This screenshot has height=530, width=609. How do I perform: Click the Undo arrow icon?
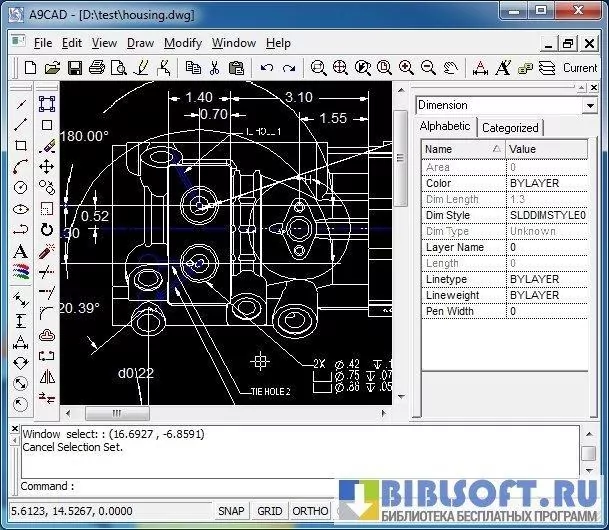[x=266, y=68]
